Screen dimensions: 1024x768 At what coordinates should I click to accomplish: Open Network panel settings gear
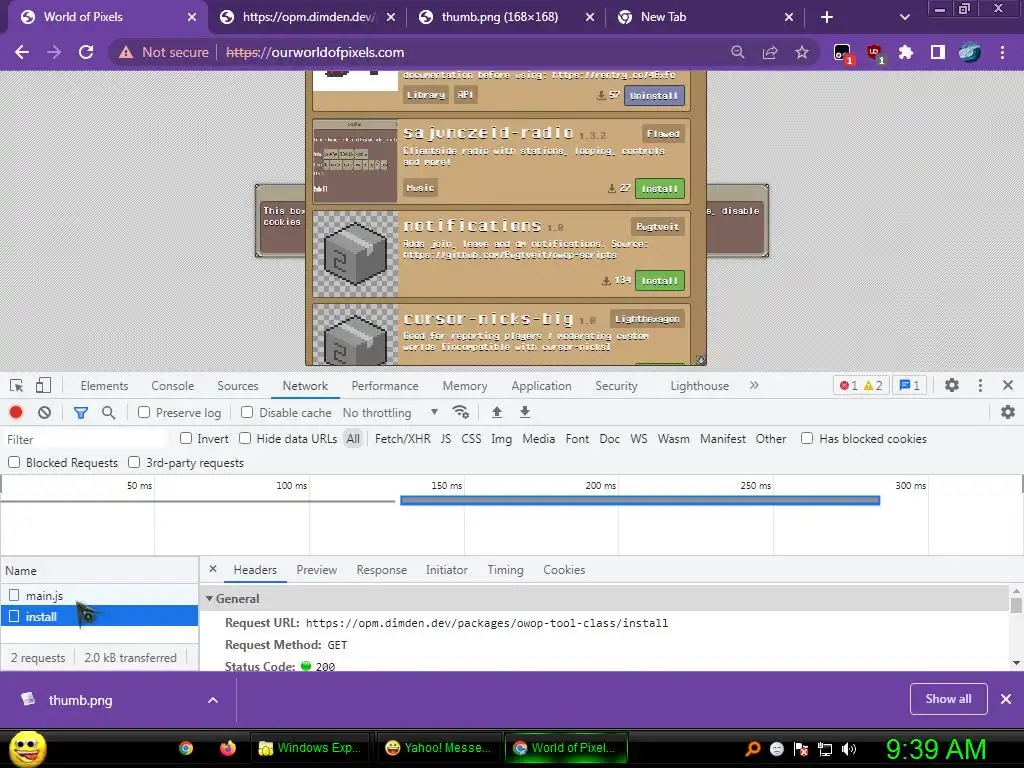[x=1008, y=412]
